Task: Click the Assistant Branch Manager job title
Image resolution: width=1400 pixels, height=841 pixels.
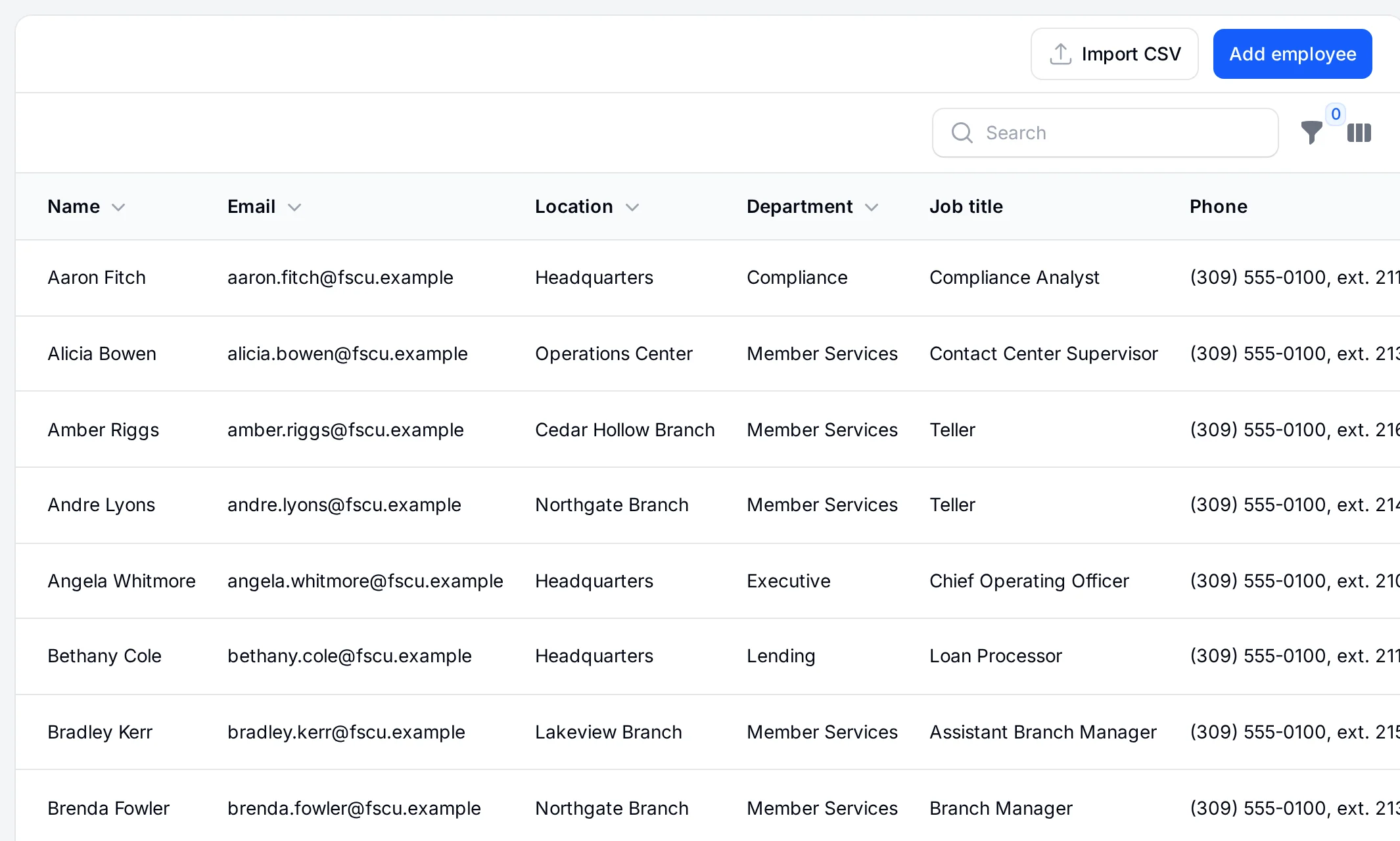Action: click(x=1043, y=732)
